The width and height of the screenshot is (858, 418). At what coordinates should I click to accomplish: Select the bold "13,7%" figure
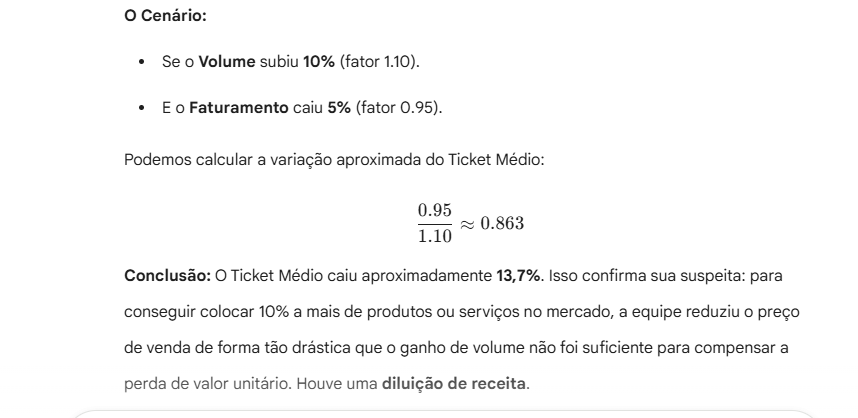click(518, 276)
